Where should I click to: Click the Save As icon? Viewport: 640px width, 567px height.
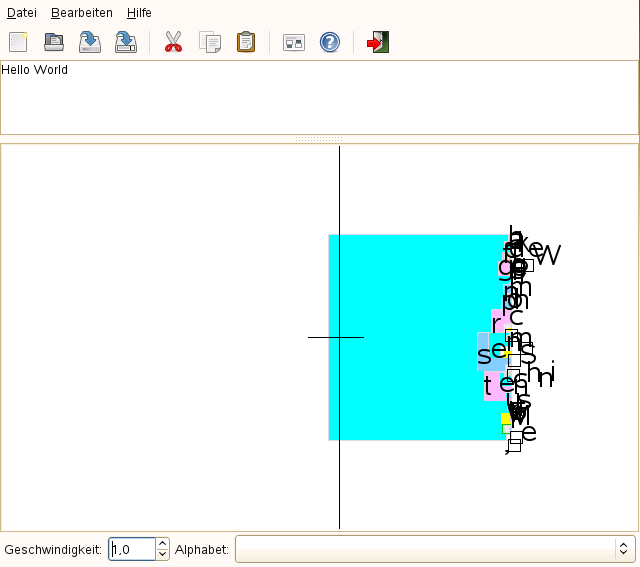pos(126,42)
